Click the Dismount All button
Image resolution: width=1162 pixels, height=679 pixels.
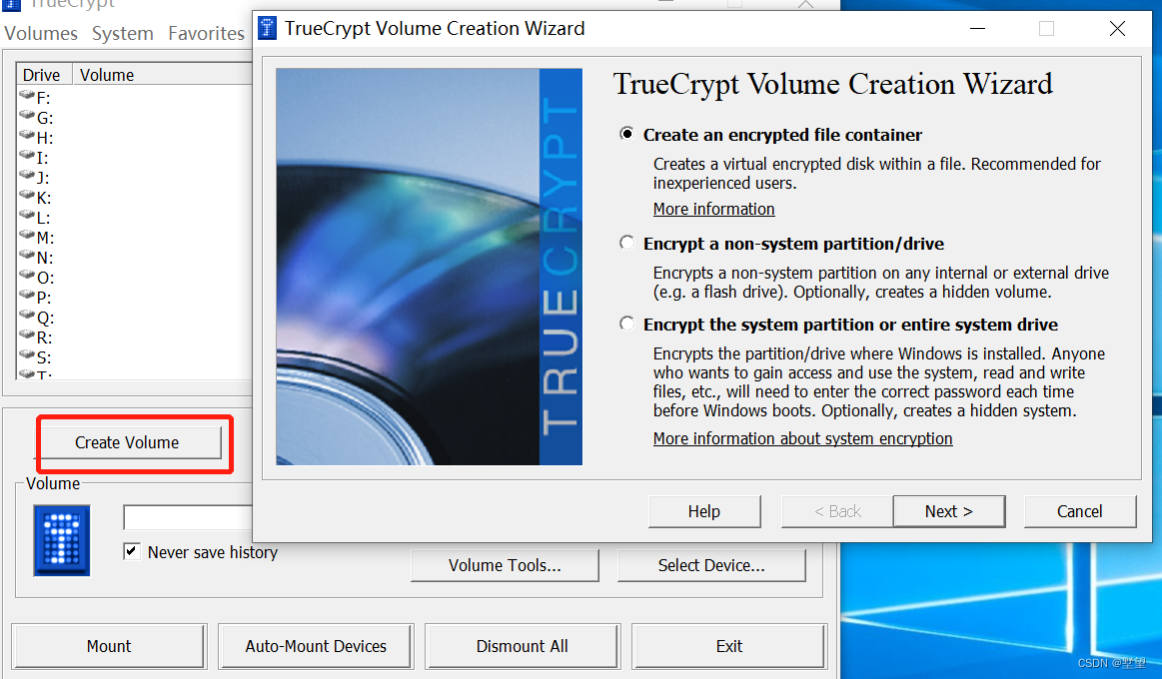pyautogui.click(x=522, y=646)
